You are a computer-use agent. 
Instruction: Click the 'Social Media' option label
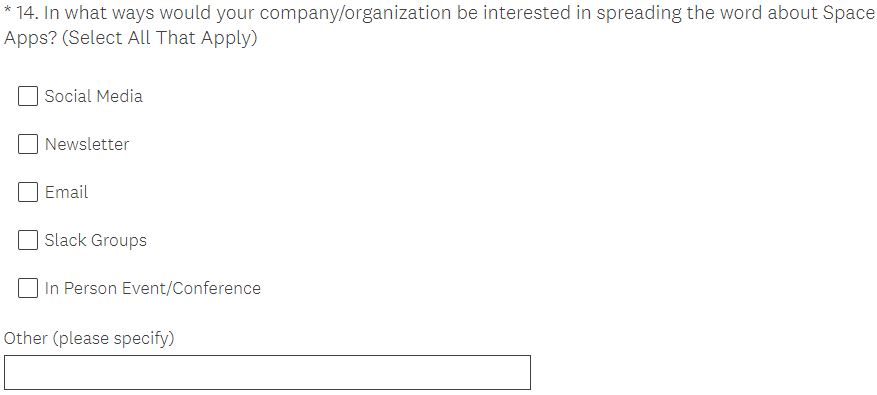[93, 96]
